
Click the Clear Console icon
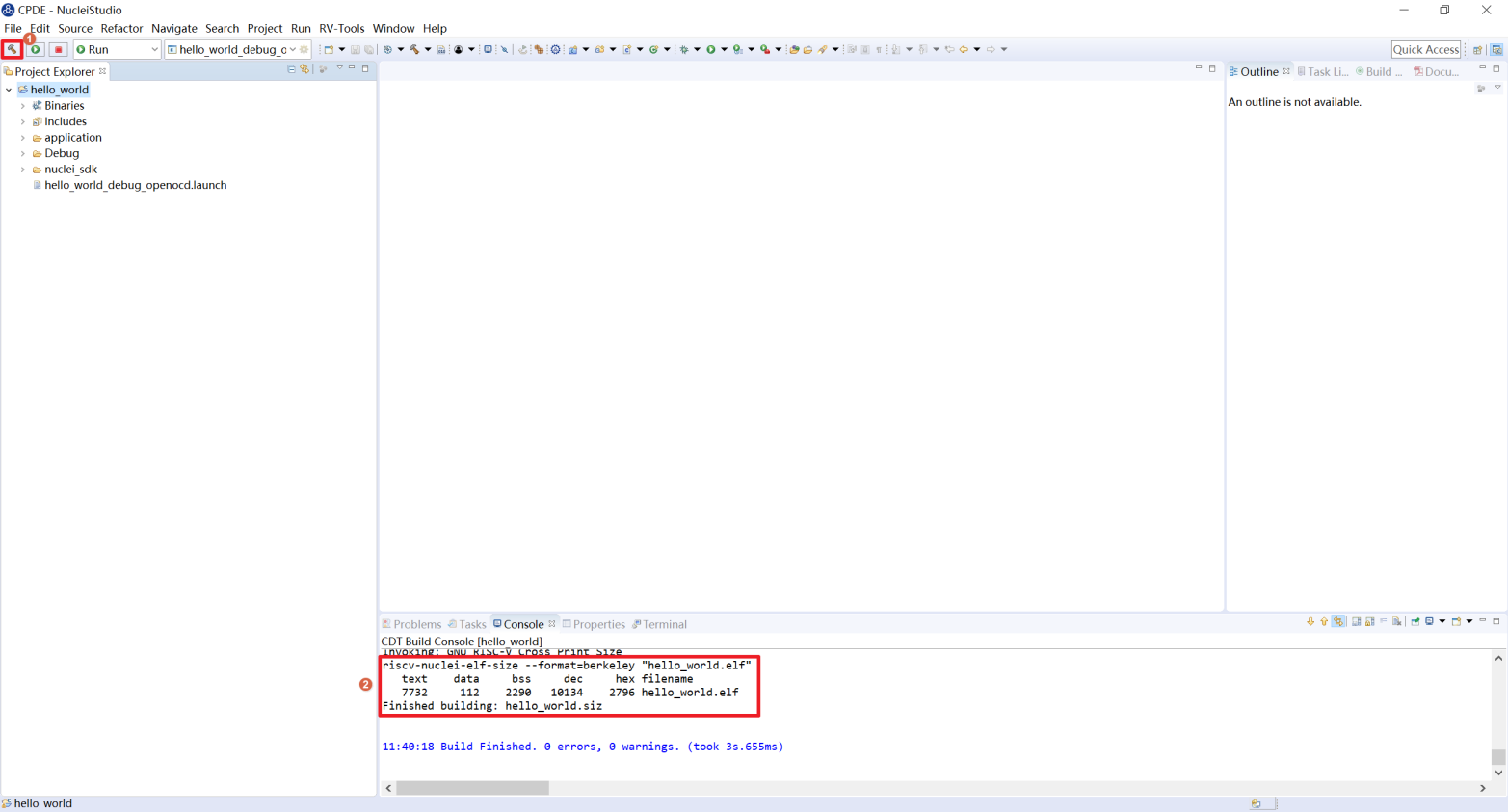tap(1396, 621)
